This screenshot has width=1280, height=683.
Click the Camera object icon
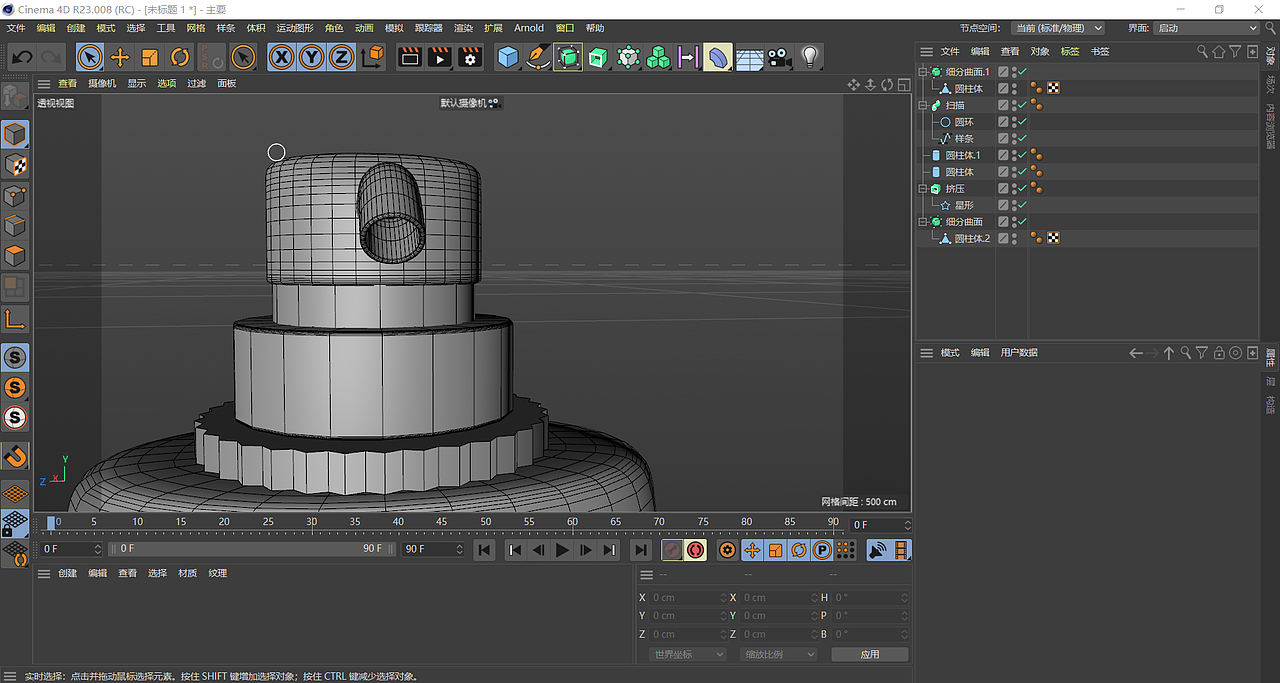pyautogui.click(x=780, y=57)
